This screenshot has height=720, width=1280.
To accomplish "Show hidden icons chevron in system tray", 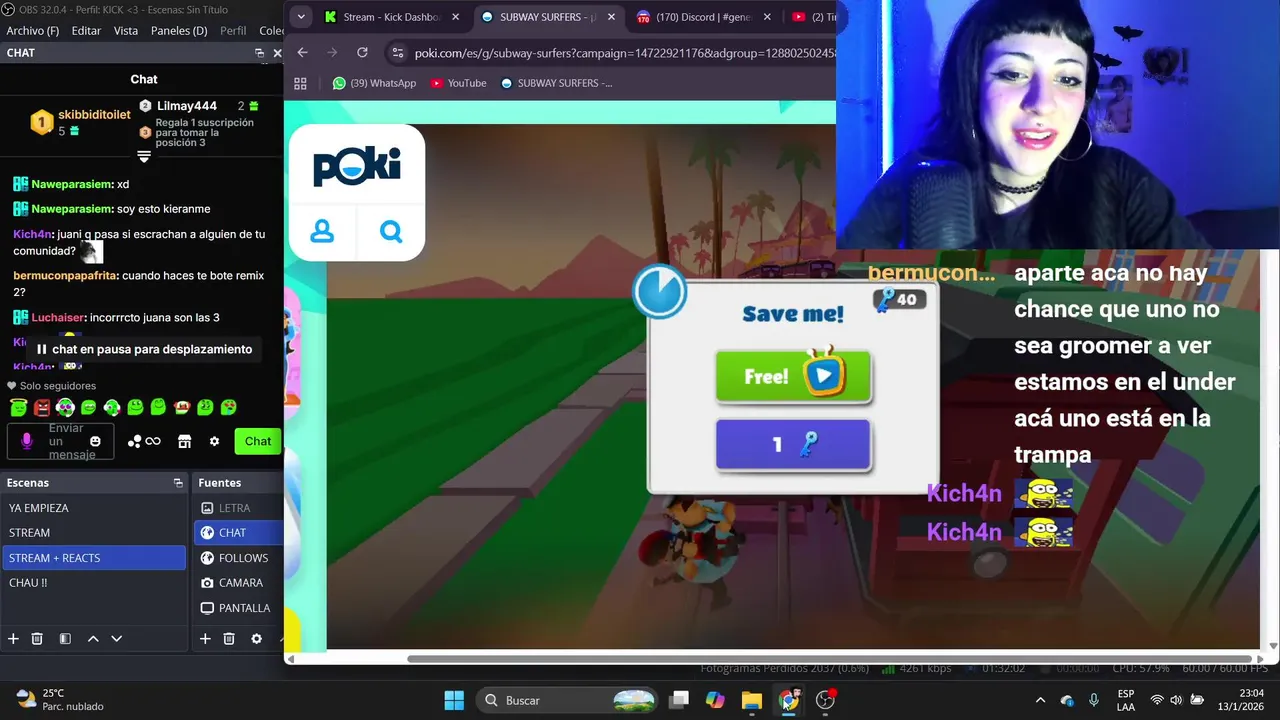I will tap(1040, 700).
